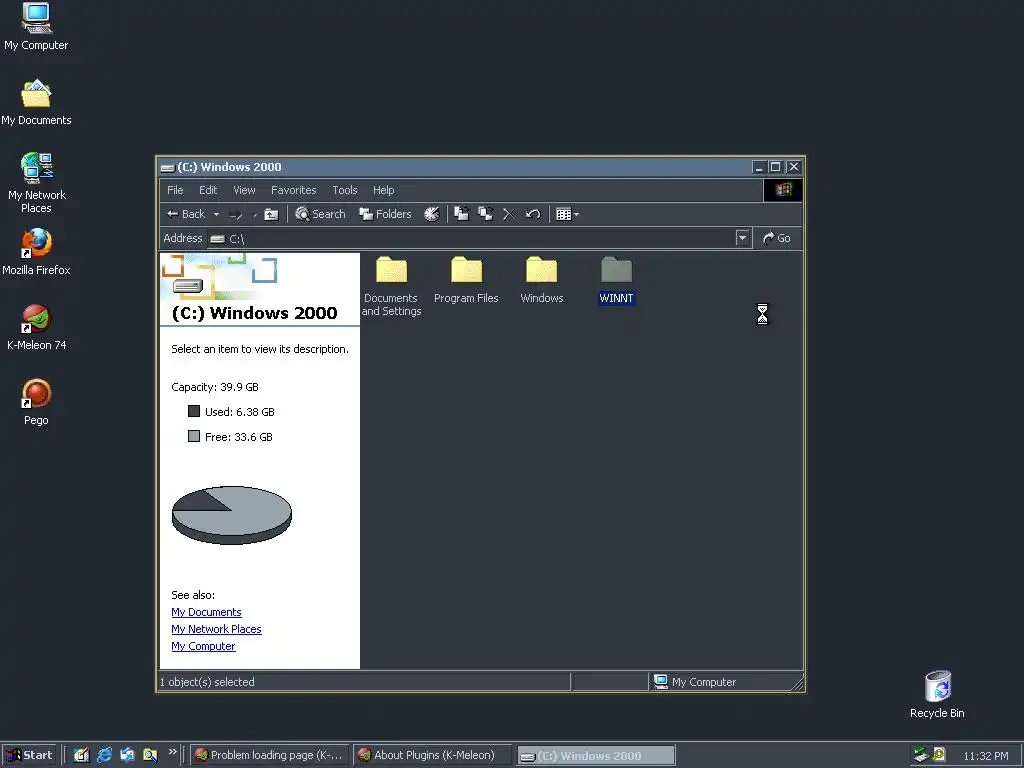Open the Favorites menu

coord(293,190)
